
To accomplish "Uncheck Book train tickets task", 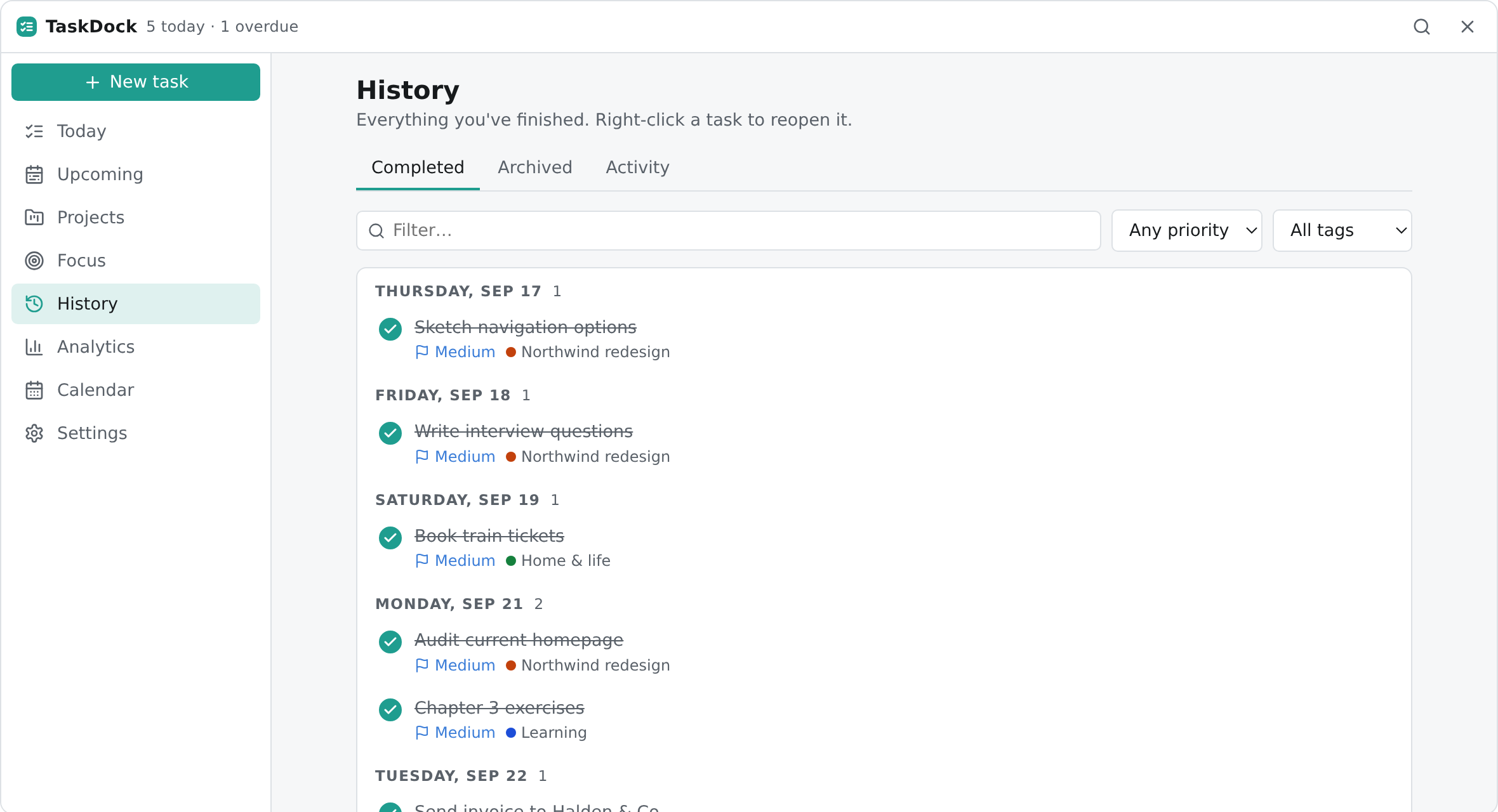I will point(390,538).
